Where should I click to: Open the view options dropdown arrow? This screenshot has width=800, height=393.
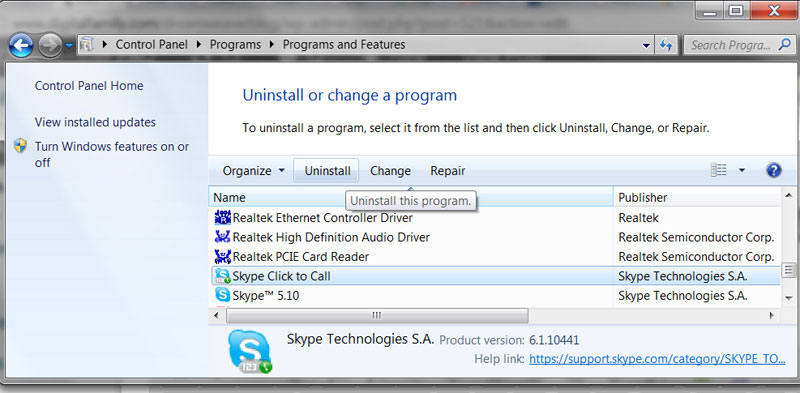point(742,170)
